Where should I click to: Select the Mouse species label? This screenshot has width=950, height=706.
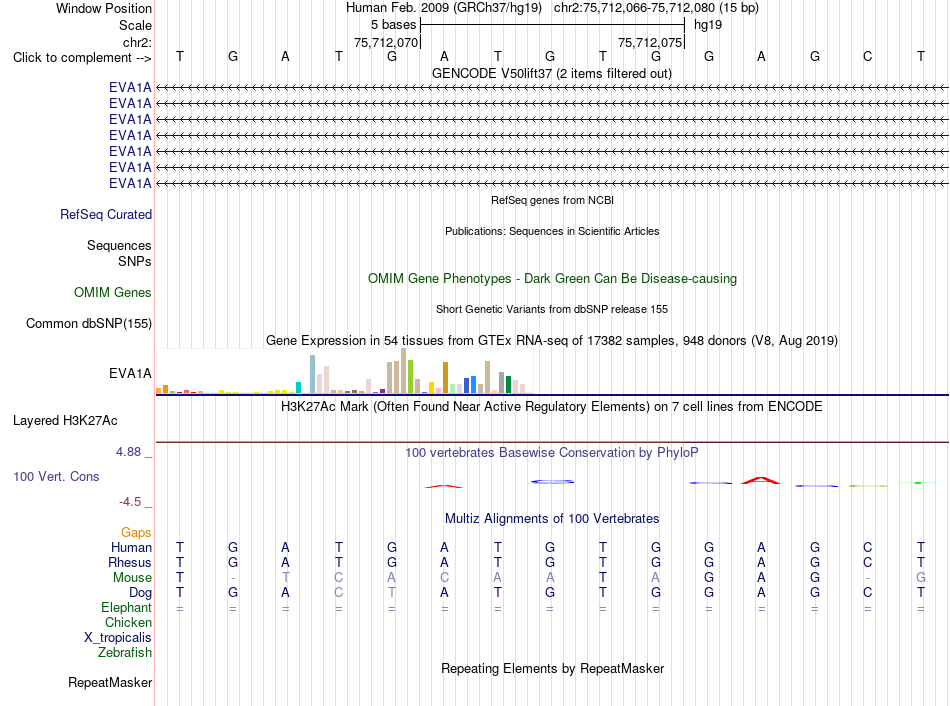[x=132, y=578]
